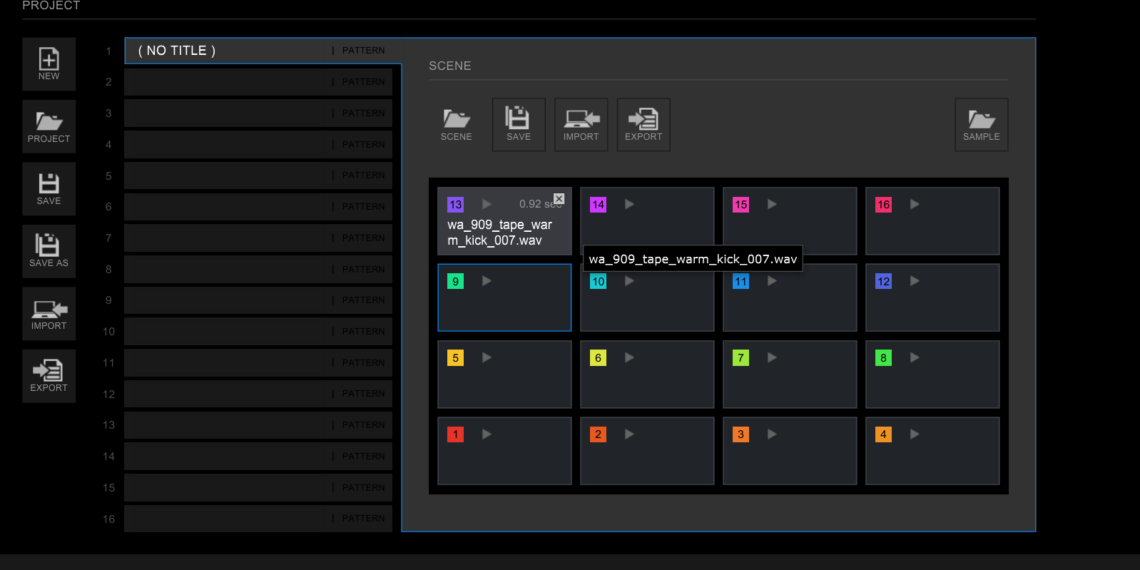Image resolution: width=1140 pixels, height=570 pixels.
Task: Click the pink number 16 pad swatch
Action: 883,205
